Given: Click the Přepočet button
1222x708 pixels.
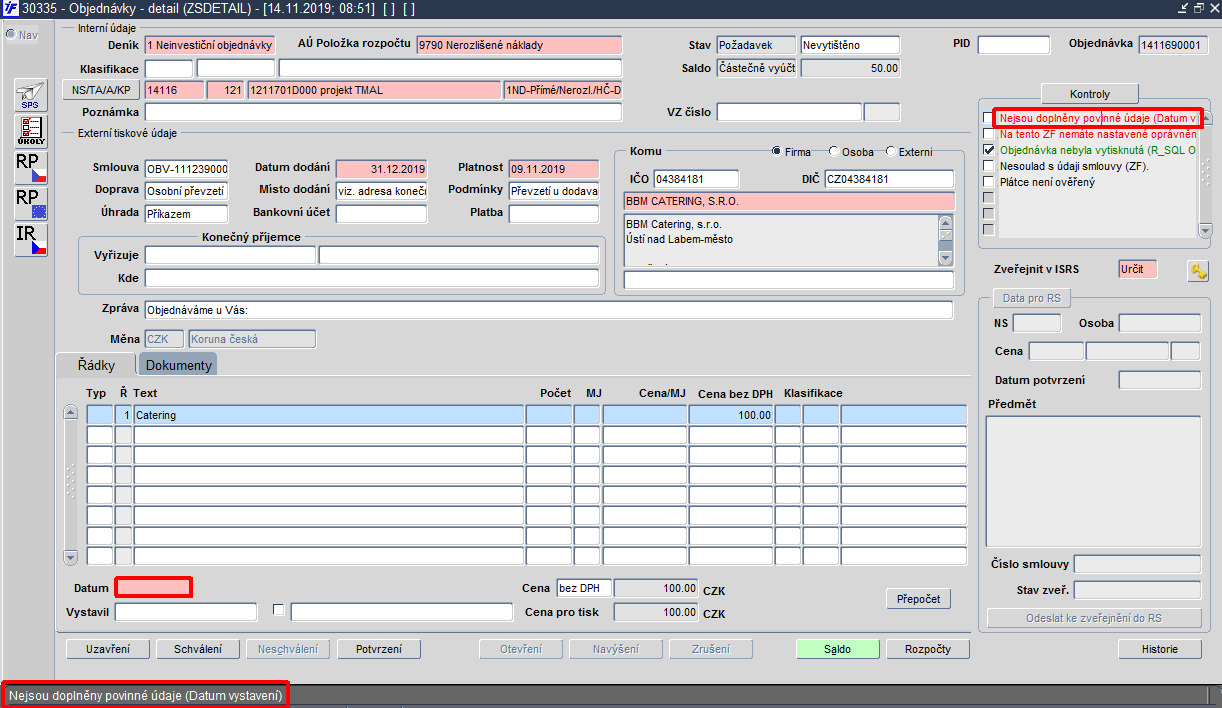Looking at the screenshot, I should click(918, 598).
